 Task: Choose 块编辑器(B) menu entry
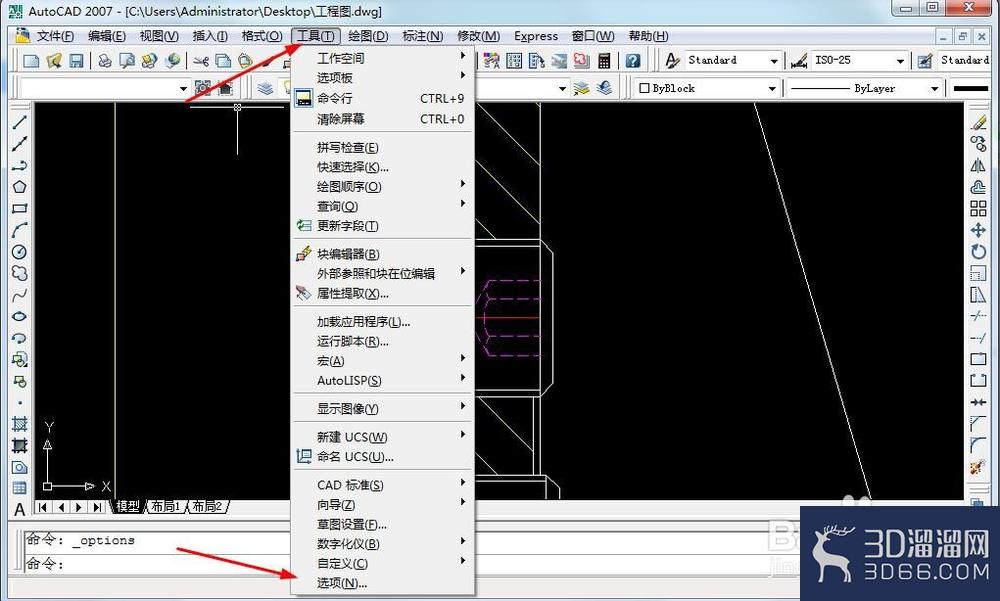383,254
